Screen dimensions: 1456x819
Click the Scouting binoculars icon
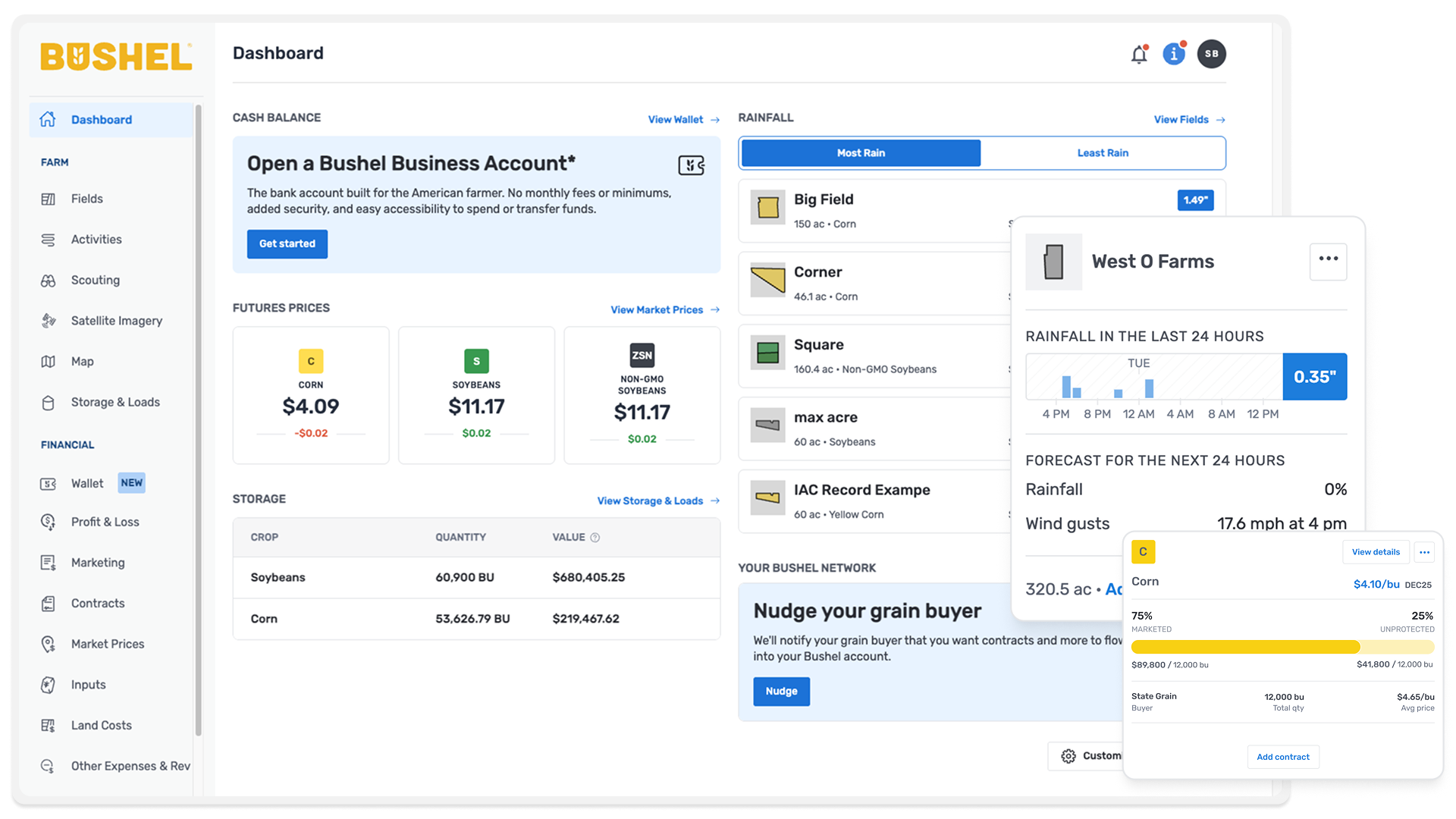point(48,281)
